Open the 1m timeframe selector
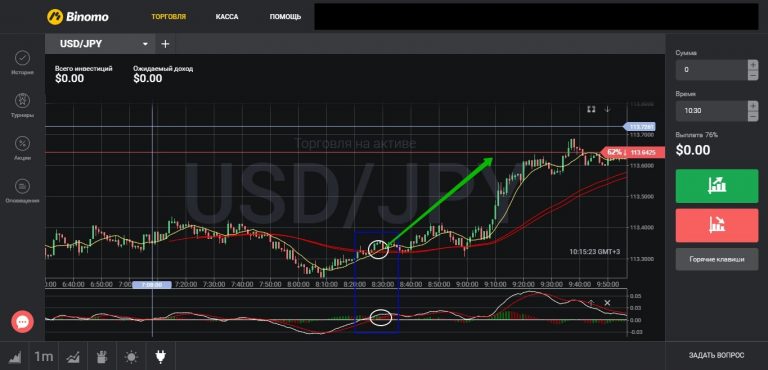Image resolution: width=768 pixels, height=370 pixels. pos(44,357)
